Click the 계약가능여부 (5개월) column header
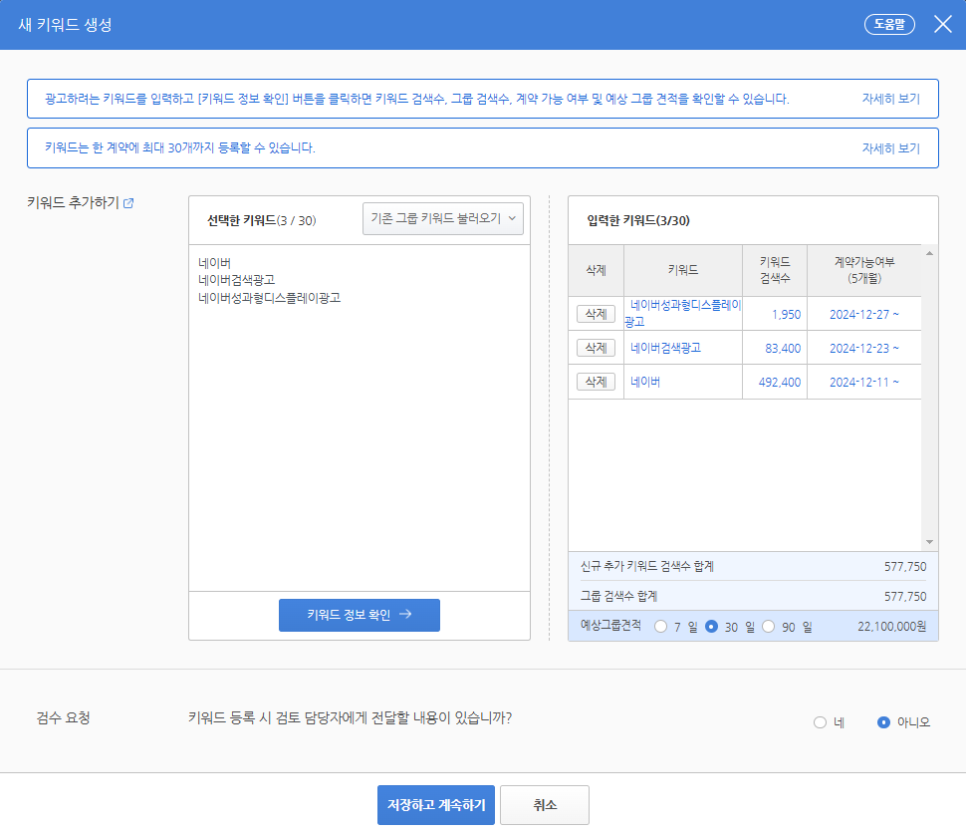Viewport: 966px width, 835px height. (x=864, y=270)
